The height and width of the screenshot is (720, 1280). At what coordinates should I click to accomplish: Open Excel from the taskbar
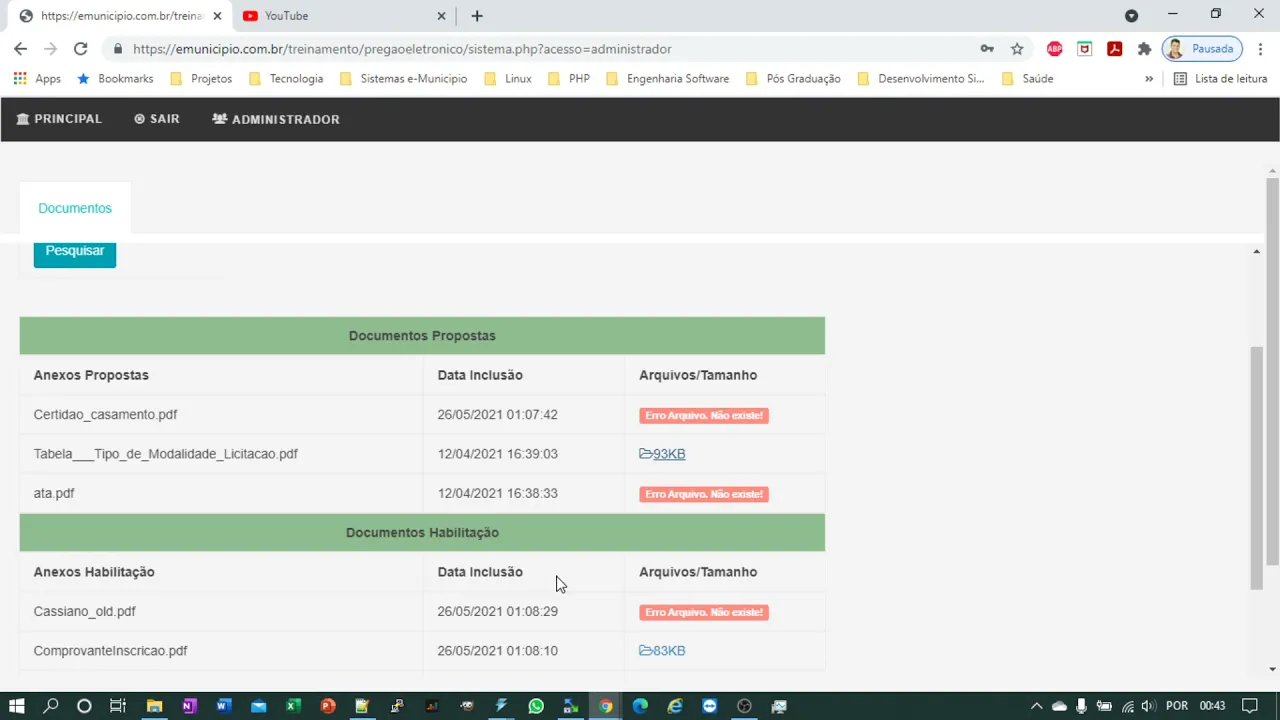(293, 706)
